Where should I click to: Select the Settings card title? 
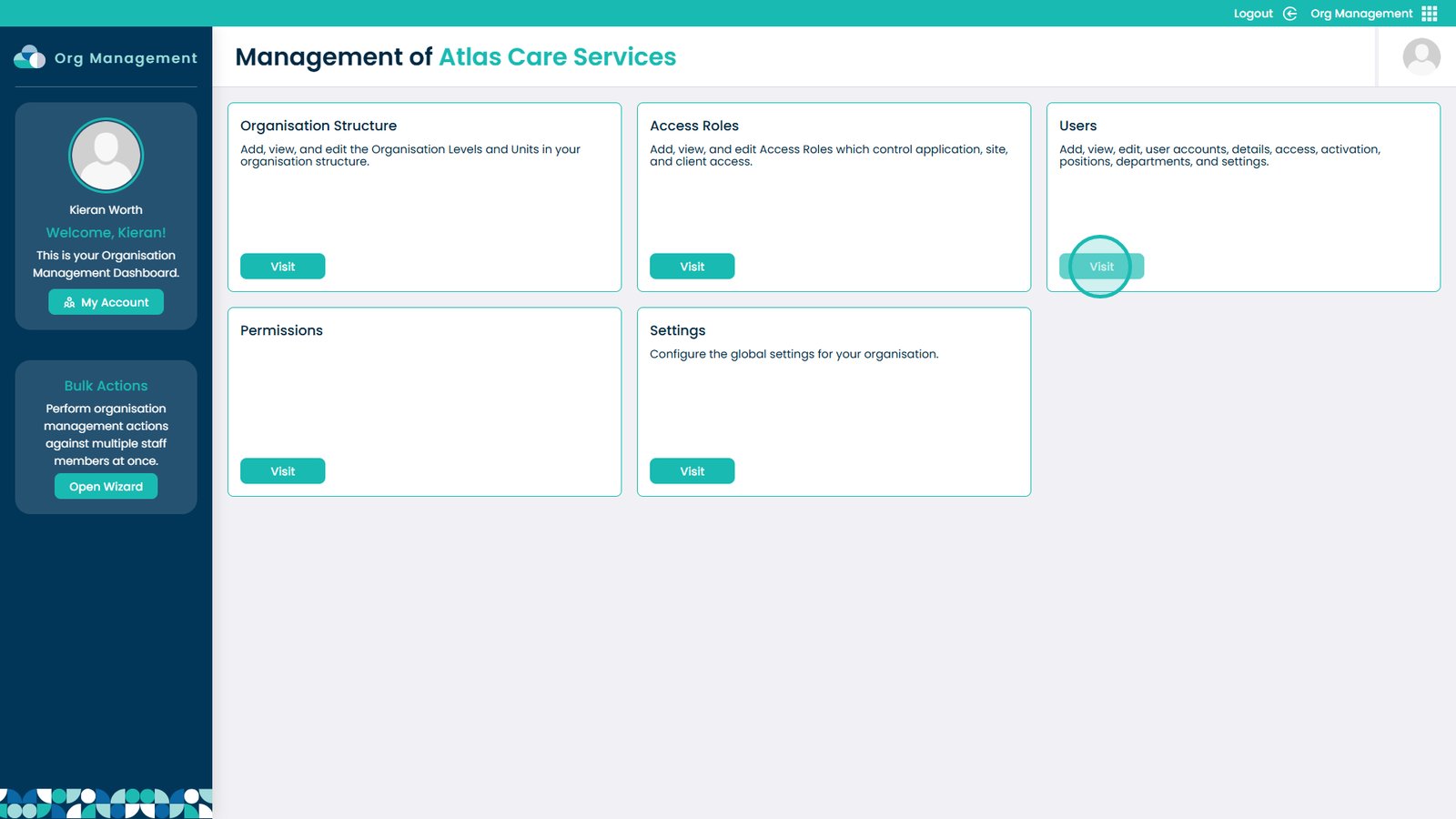(x=677, y=330)
